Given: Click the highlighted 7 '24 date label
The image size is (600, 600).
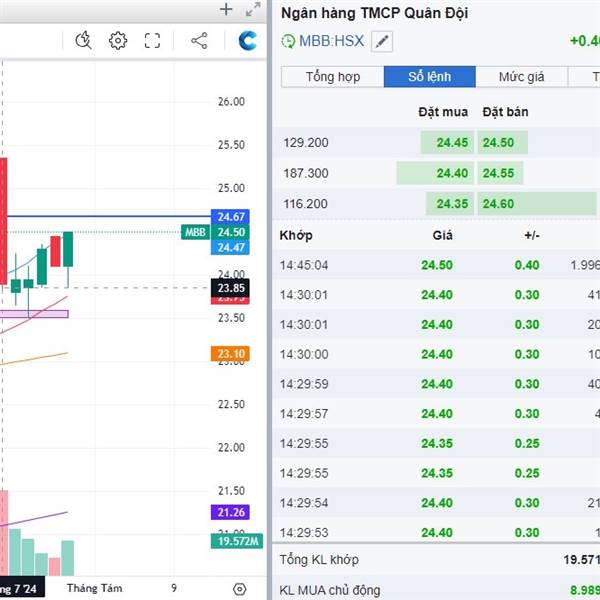Looking at the screenshot, I should coord(21,588).
